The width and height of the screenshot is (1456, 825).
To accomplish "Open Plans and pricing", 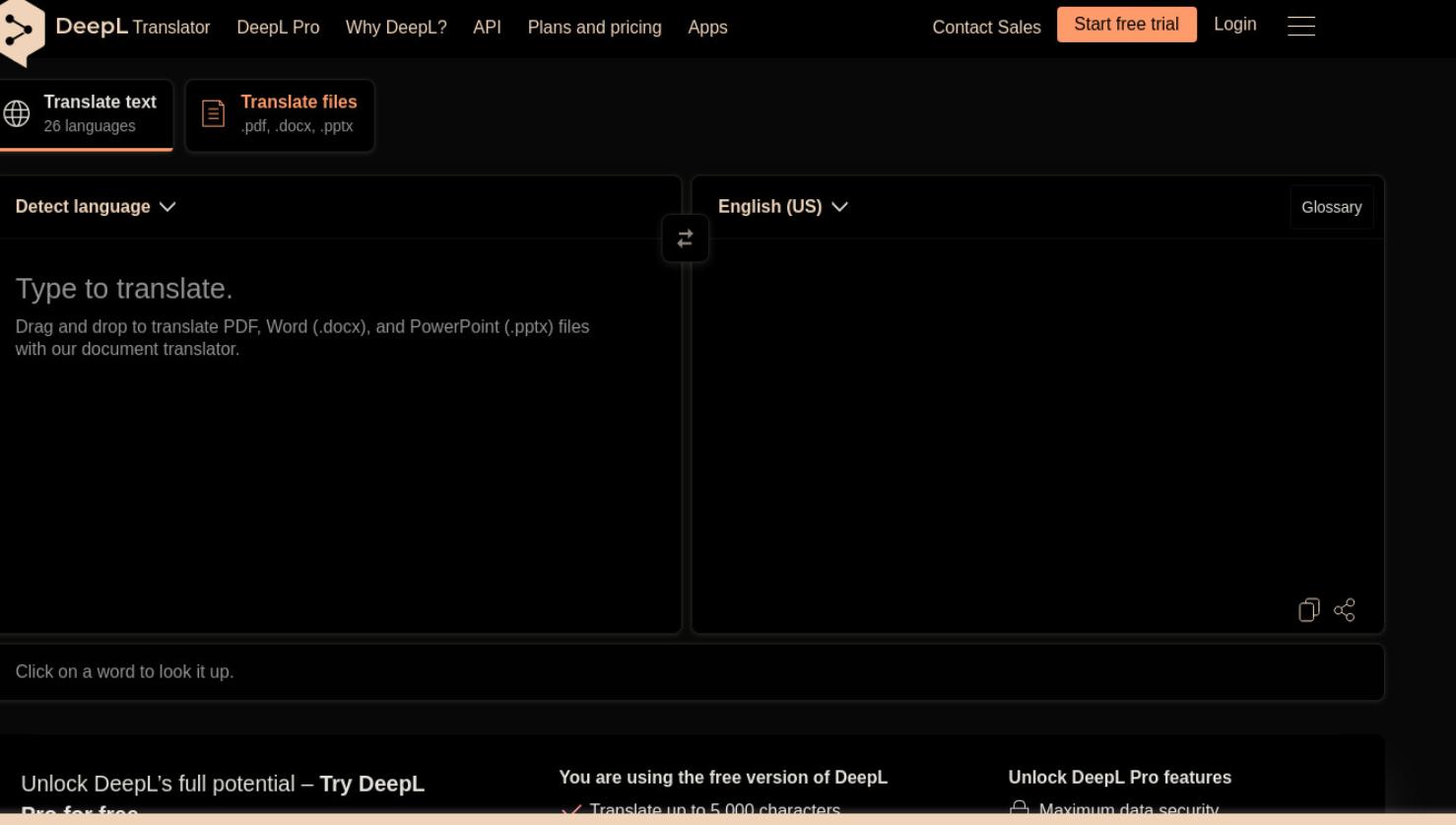I will (594, 28).
